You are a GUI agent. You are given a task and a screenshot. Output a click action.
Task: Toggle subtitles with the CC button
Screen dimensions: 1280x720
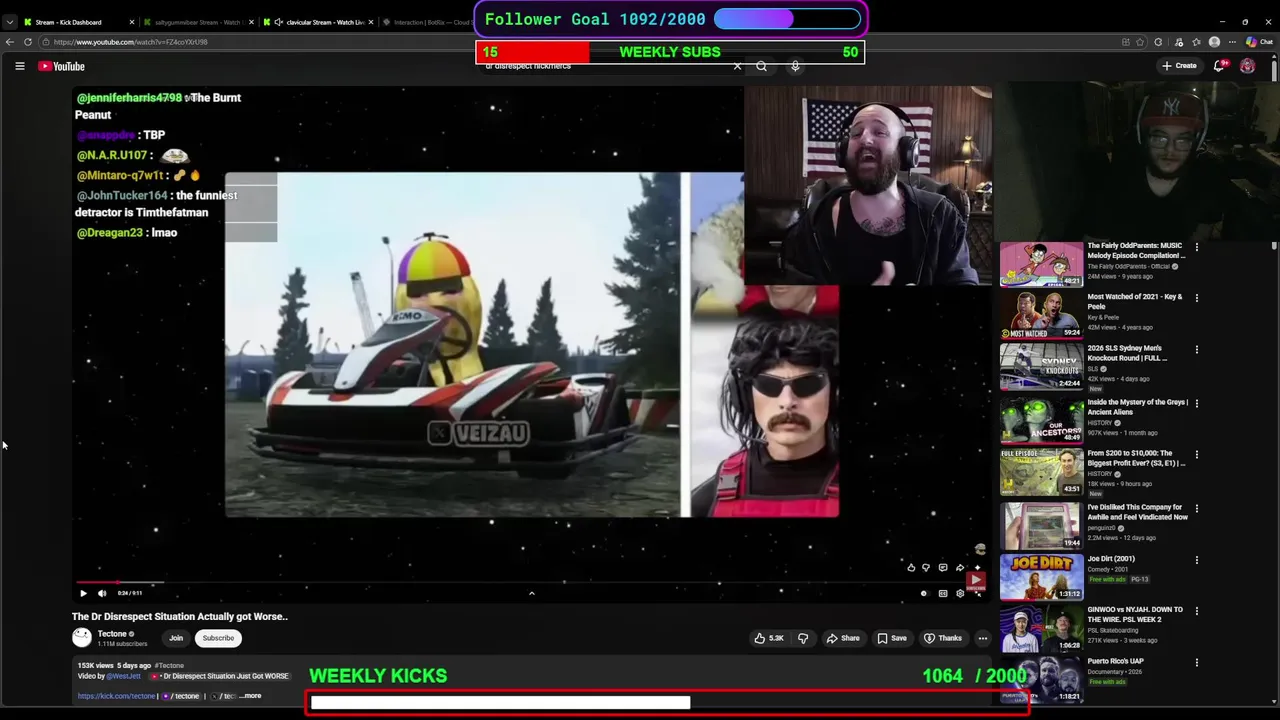coord(942,593)
